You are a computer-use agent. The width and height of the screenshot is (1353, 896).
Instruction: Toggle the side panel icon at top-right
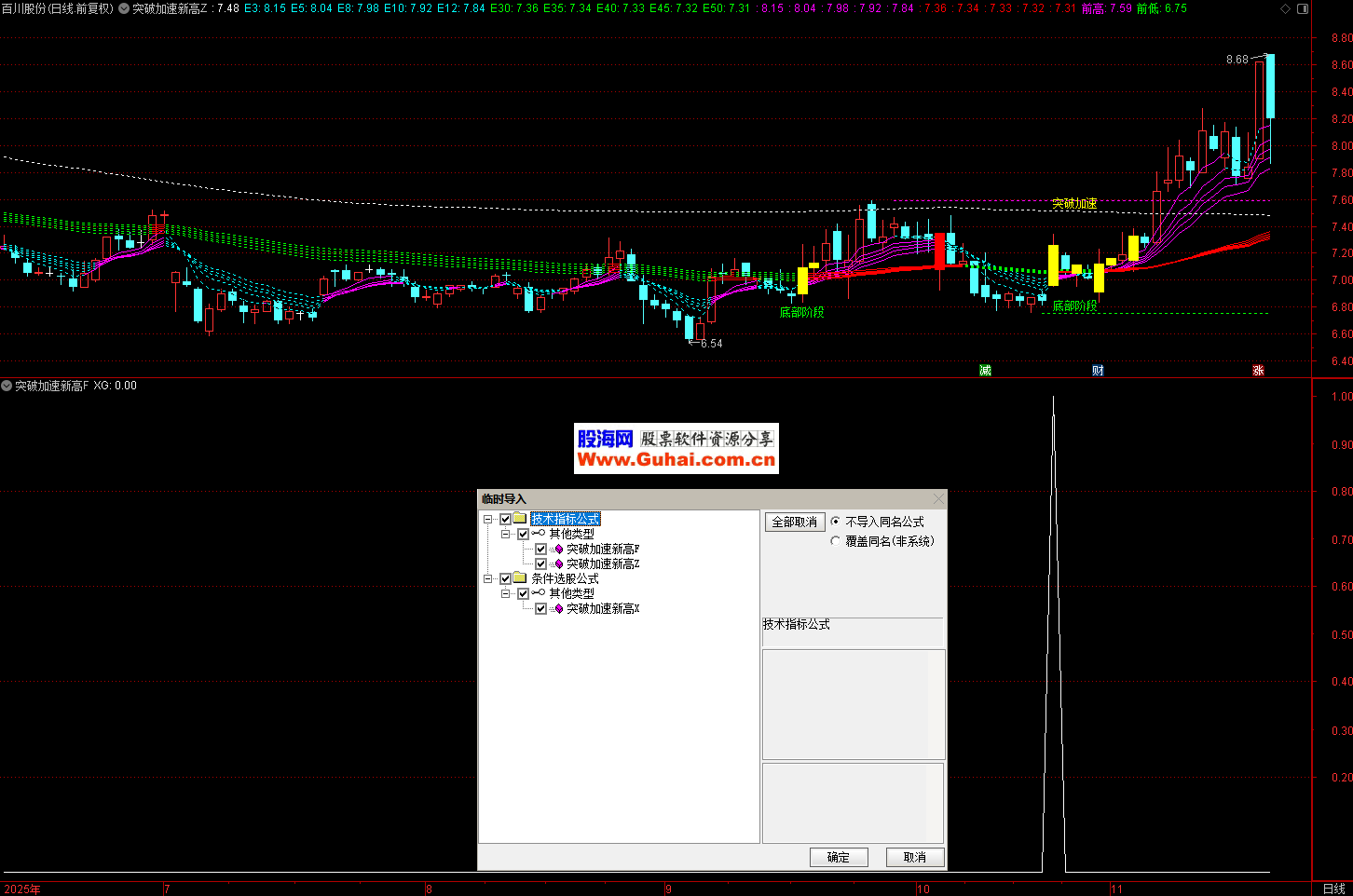point(1303,8)
